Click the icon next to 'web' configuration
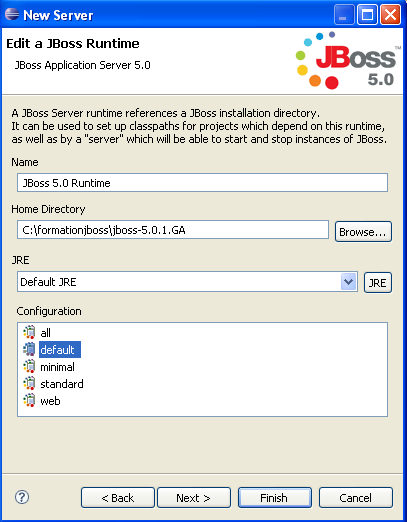 coord(29,400)
